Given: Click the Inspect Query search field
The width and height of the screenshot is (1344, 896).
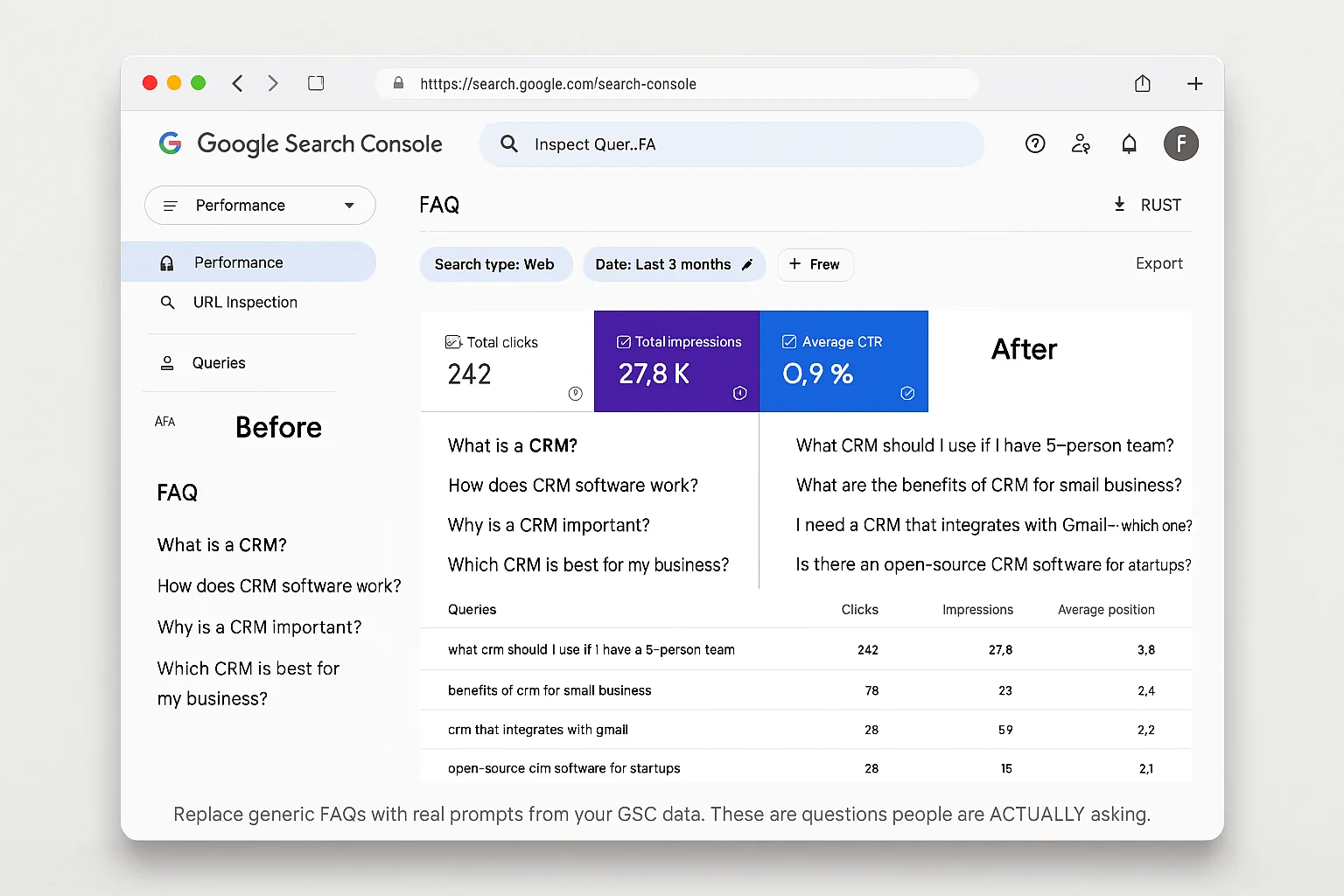Looking at the screenshot, I should tap(731, 144).
